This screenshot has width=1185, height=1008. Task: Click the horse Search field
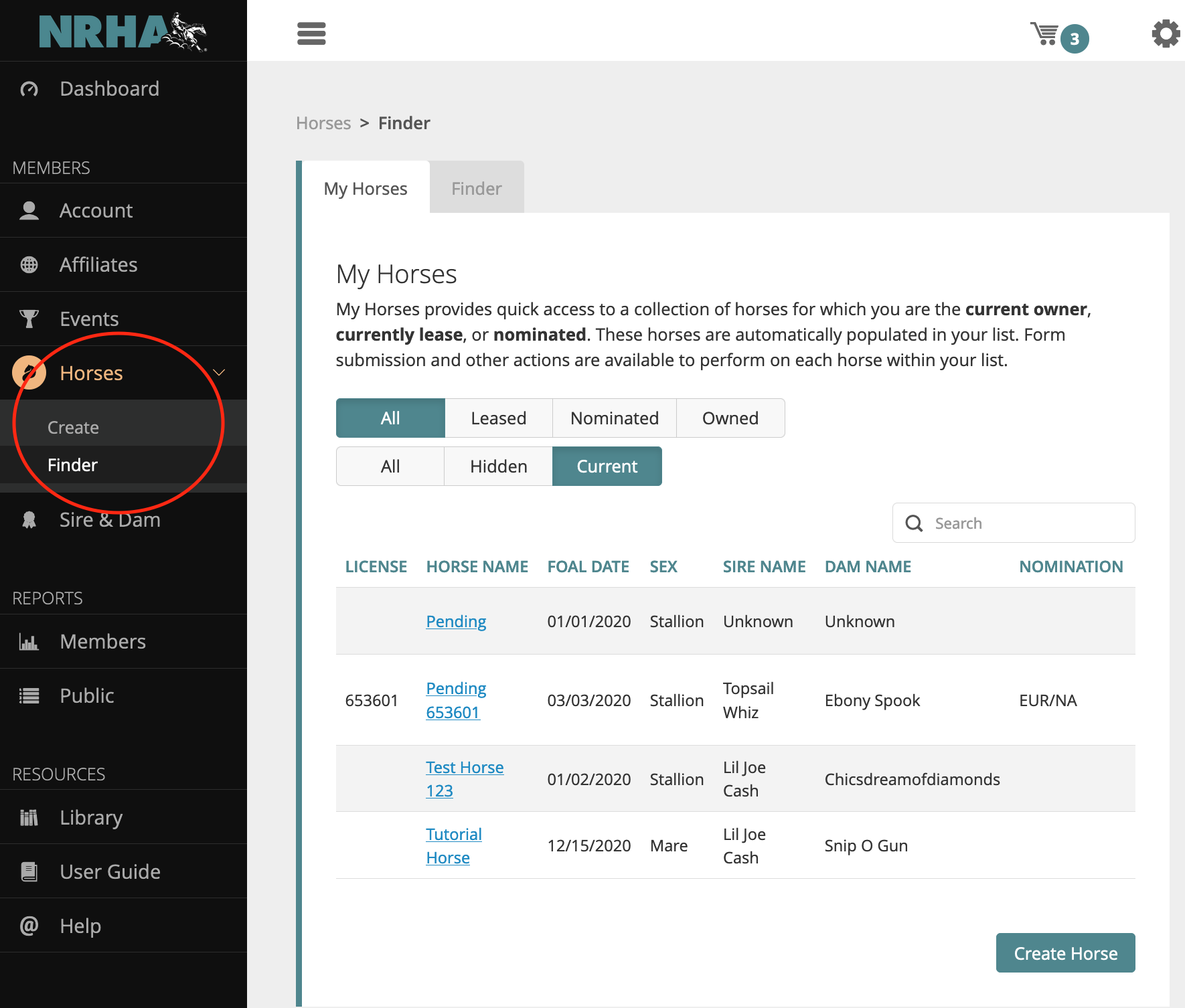pos(1024,523)
